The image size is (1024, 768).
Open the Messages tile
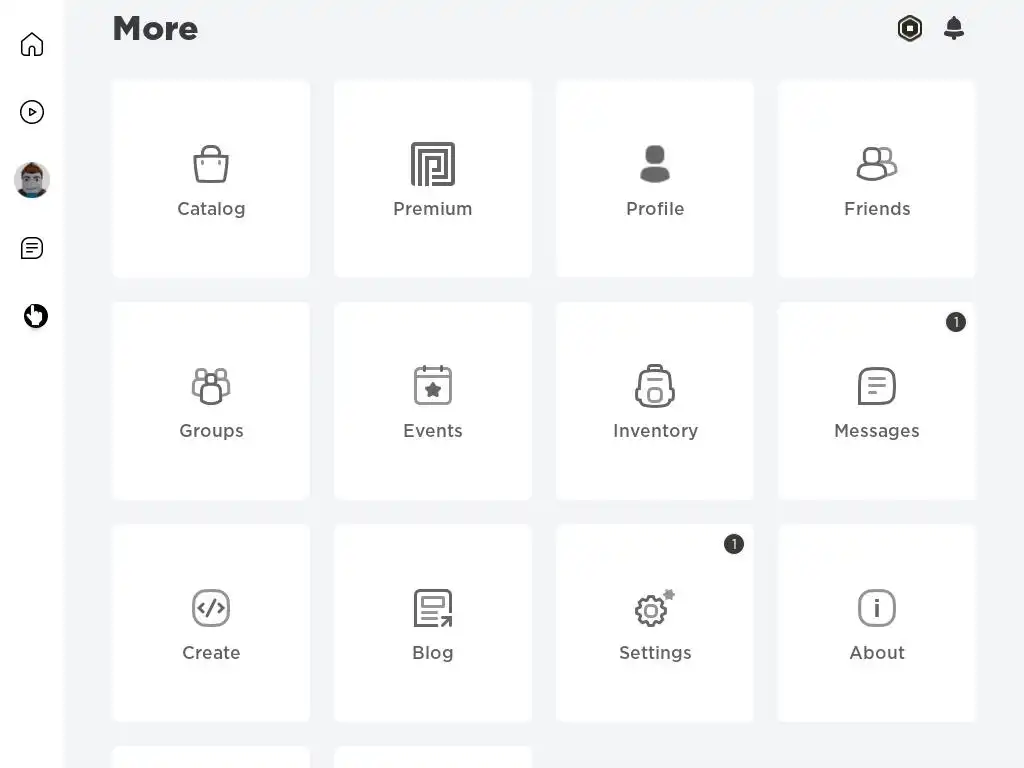[876, 401]
